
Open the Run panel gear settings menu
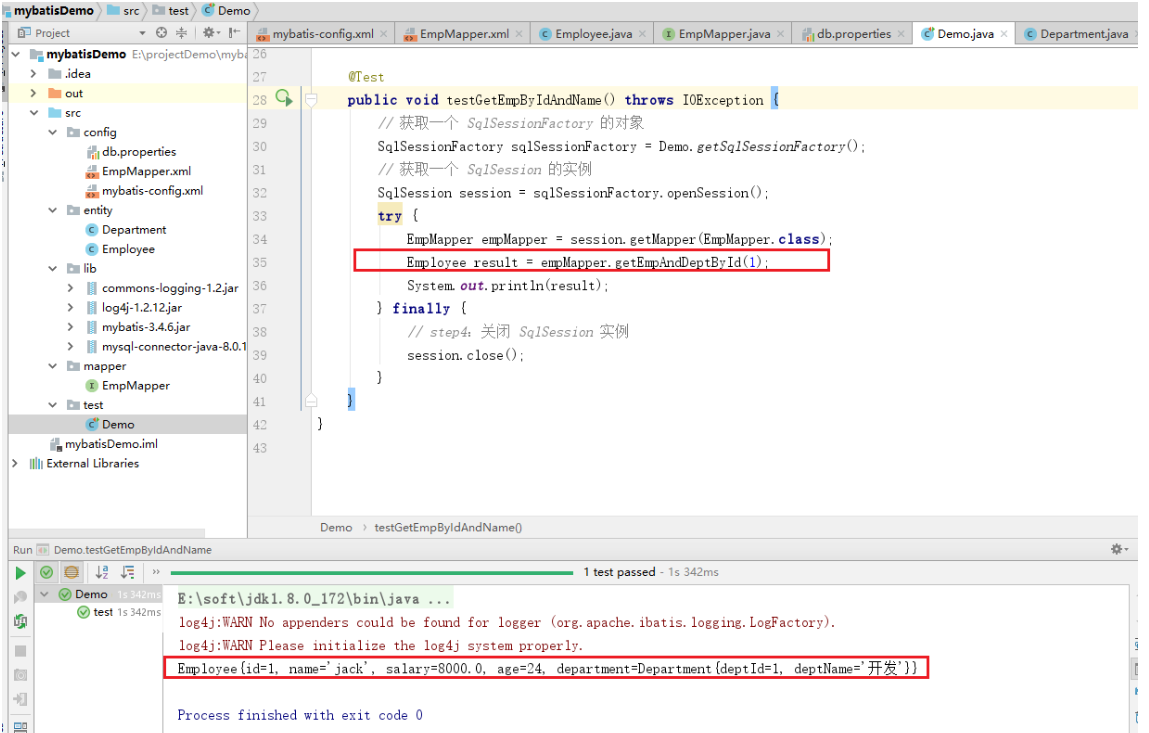[x=1119, y=549]
